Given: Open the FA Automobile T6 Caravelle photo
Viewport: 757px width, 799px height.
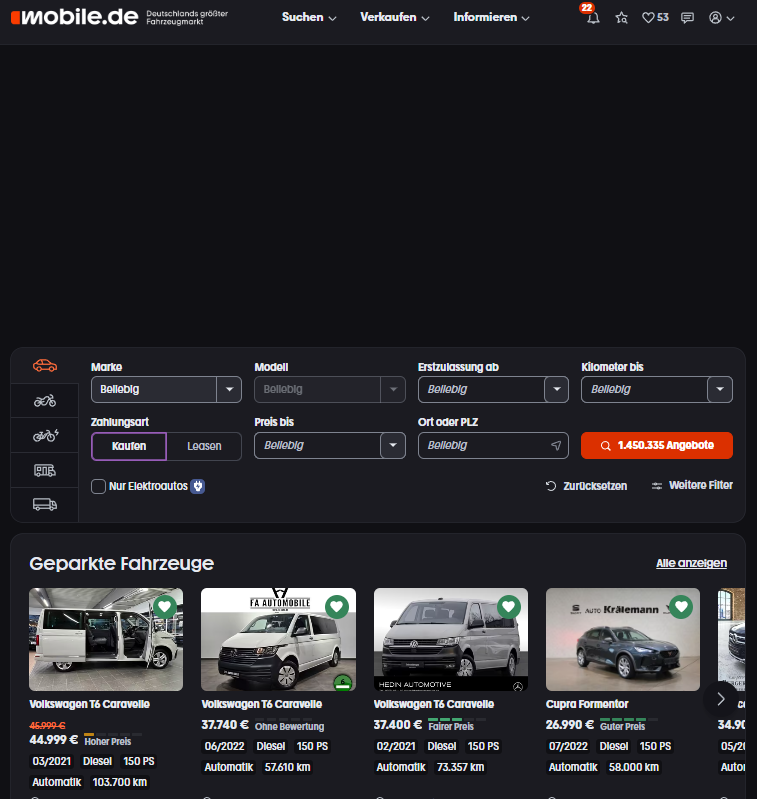Looking at the screenshot, I should click(278, 640).
